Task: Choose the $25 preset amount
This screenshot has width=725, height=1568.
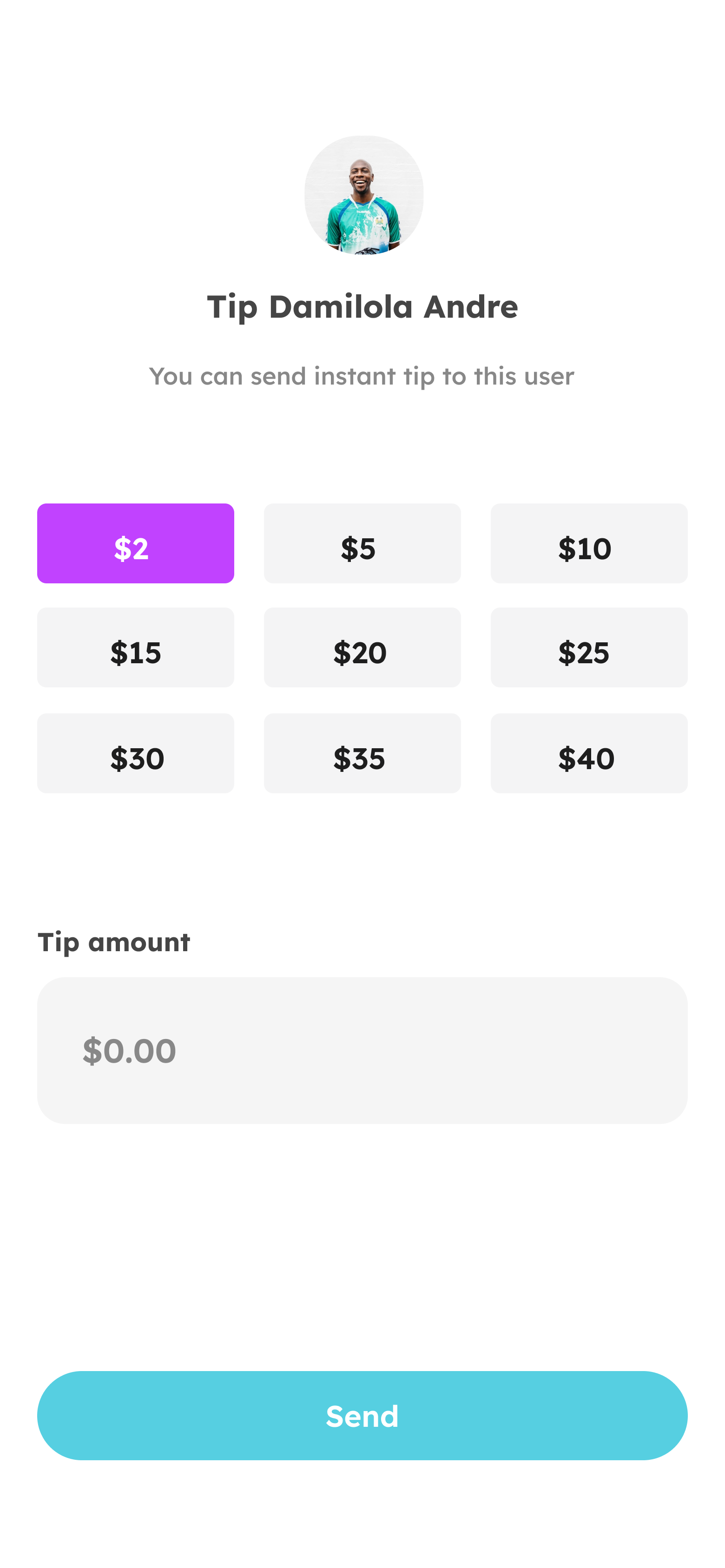Action: 588,647
